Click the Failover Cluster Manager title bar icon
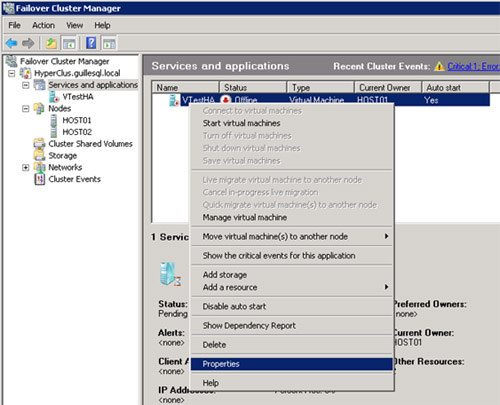The height and width of the screenshot is (405, 500). [x=8, y=8]
